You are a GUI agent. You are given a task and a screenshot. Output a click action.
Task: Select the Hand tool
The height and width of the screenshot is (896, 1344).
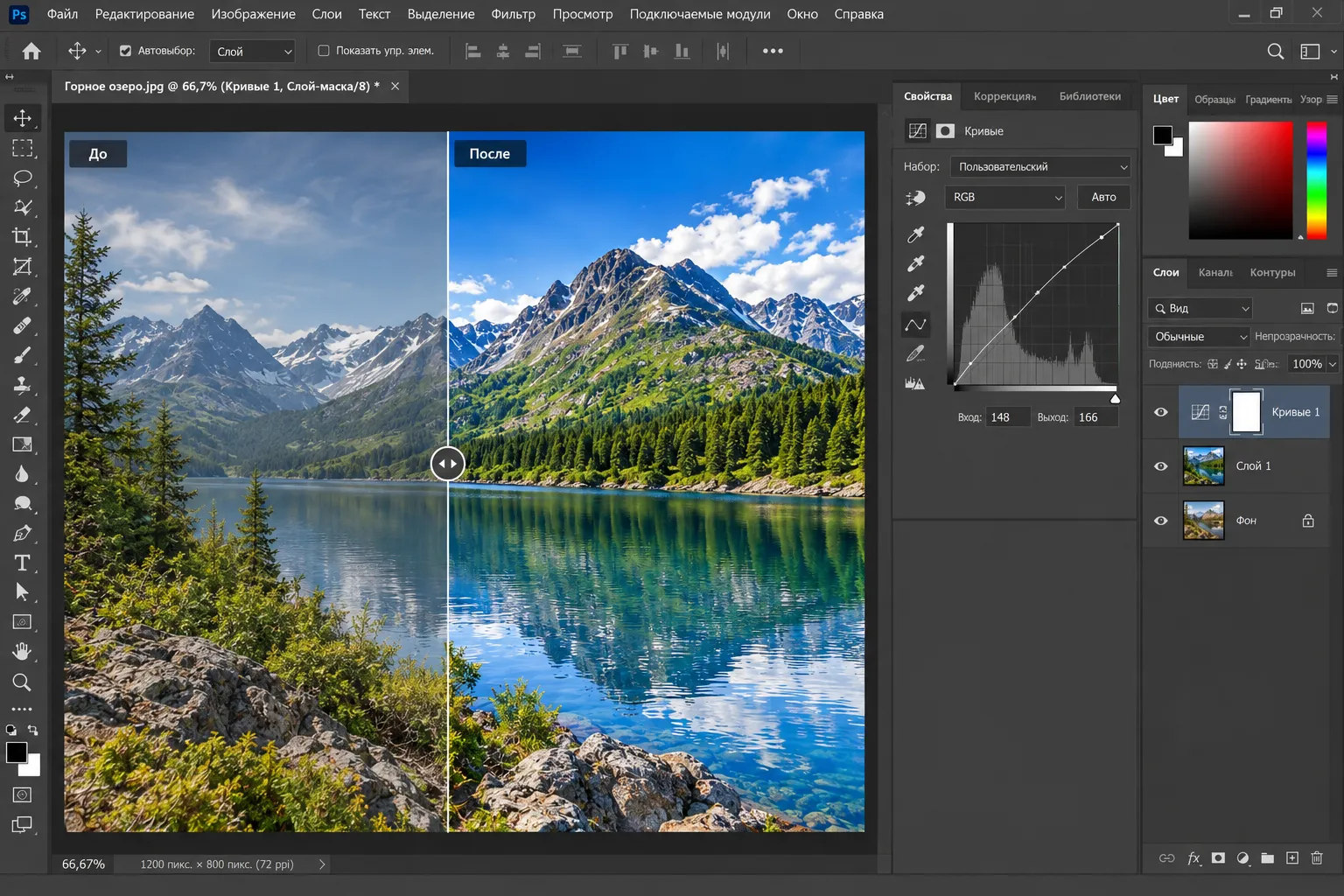[23, 652]
